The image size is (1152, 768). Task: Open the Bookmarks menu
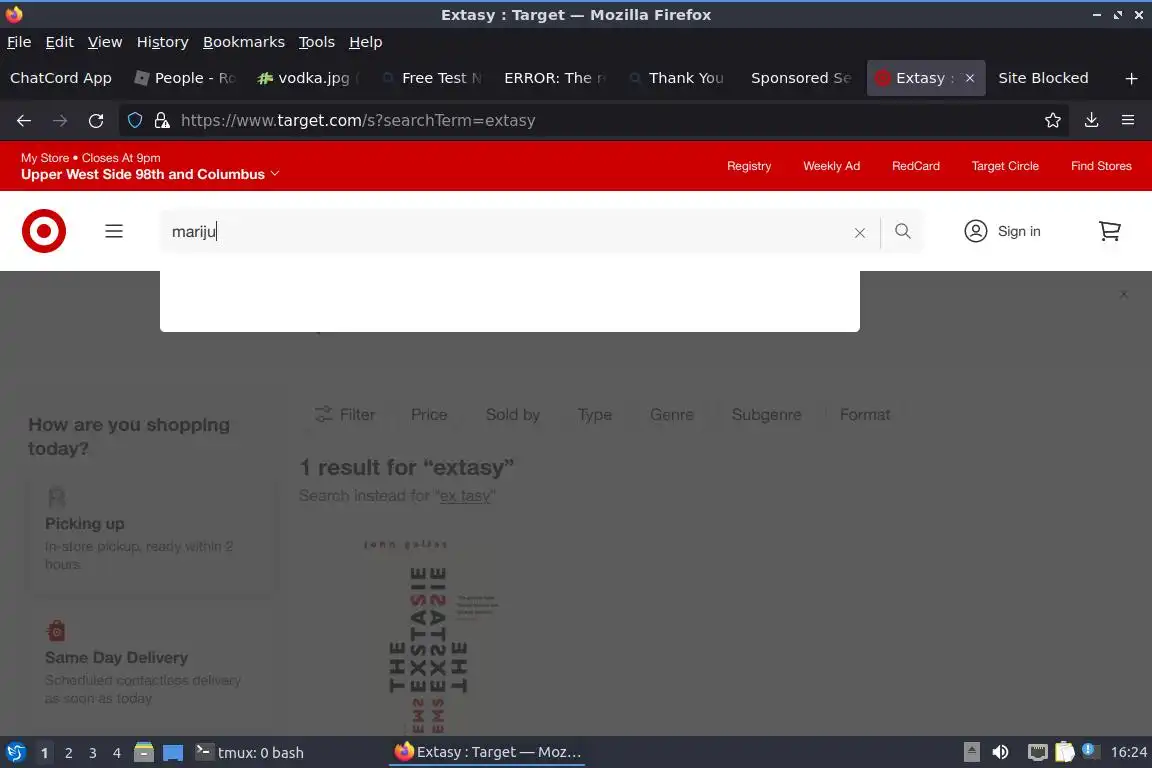tap(244, 42)
